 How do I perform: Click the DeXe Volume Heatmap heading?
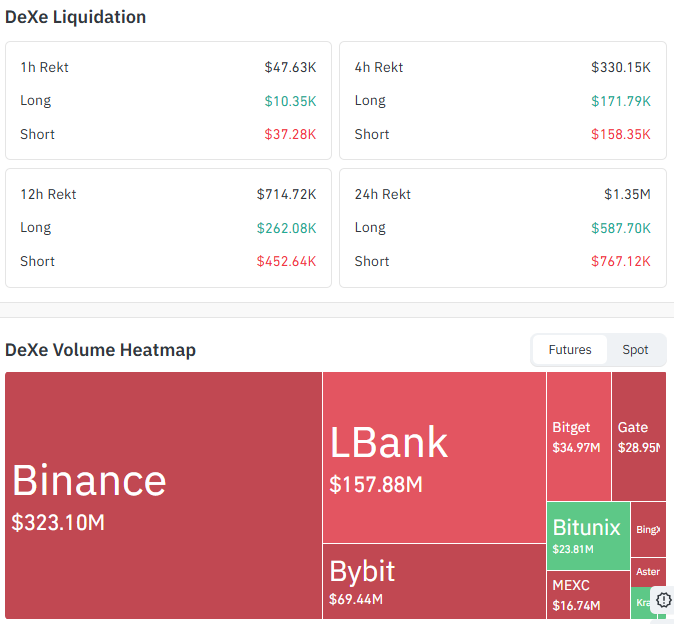point(101,350)
